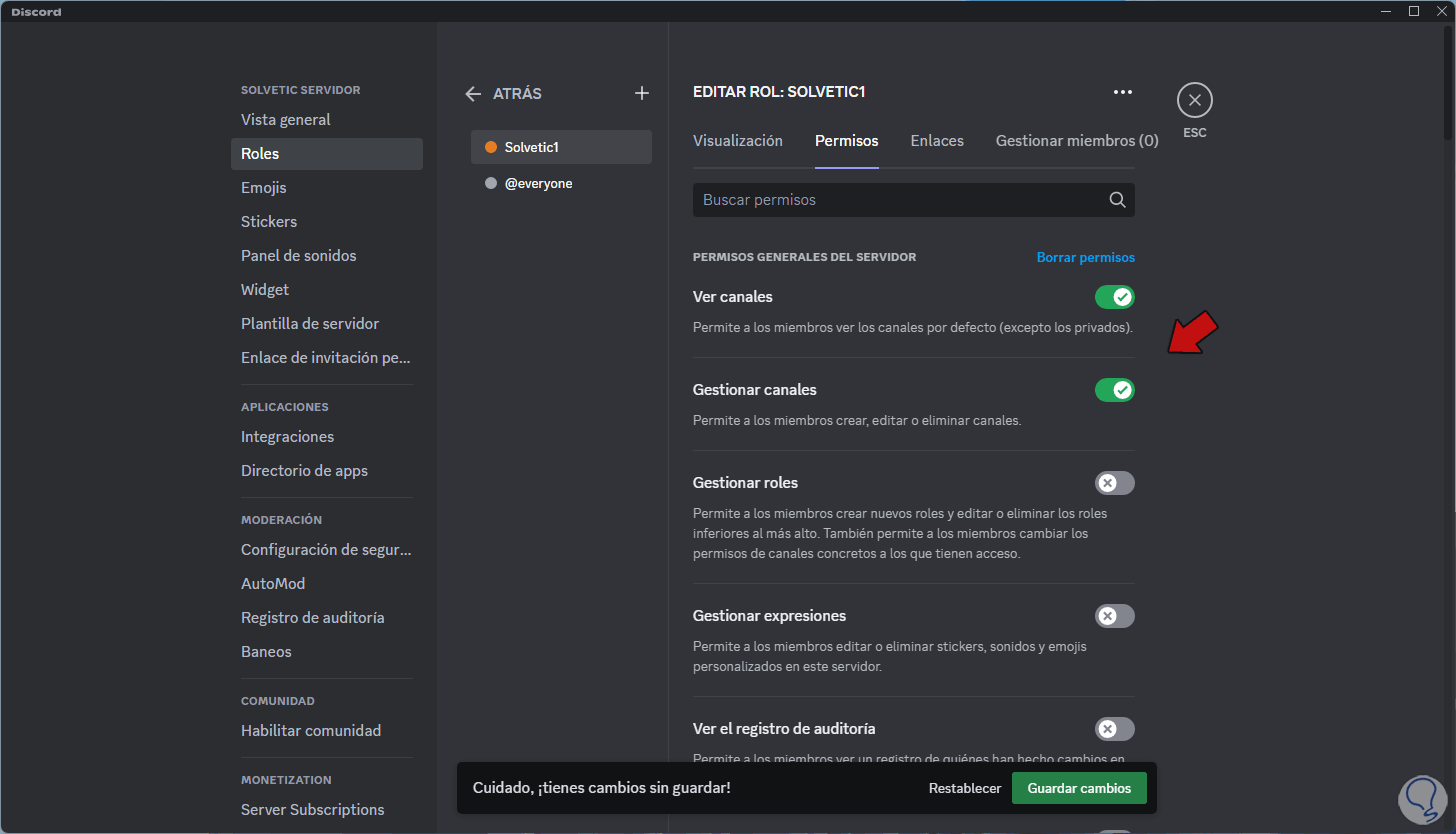Turn off the Gestionar canales toggle
1456x834 pixels.
click(x=1114, y=390)
